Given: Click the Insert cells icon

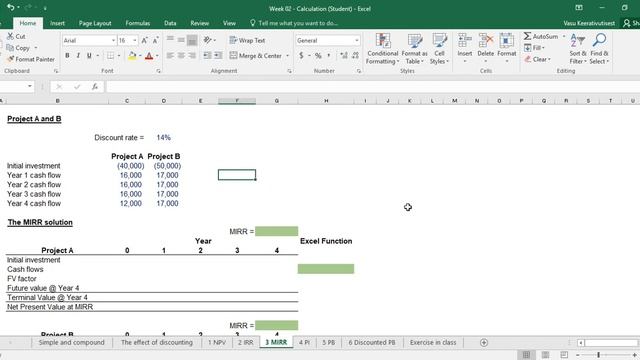Looking at the screenshot, I should tap(464, 41).
